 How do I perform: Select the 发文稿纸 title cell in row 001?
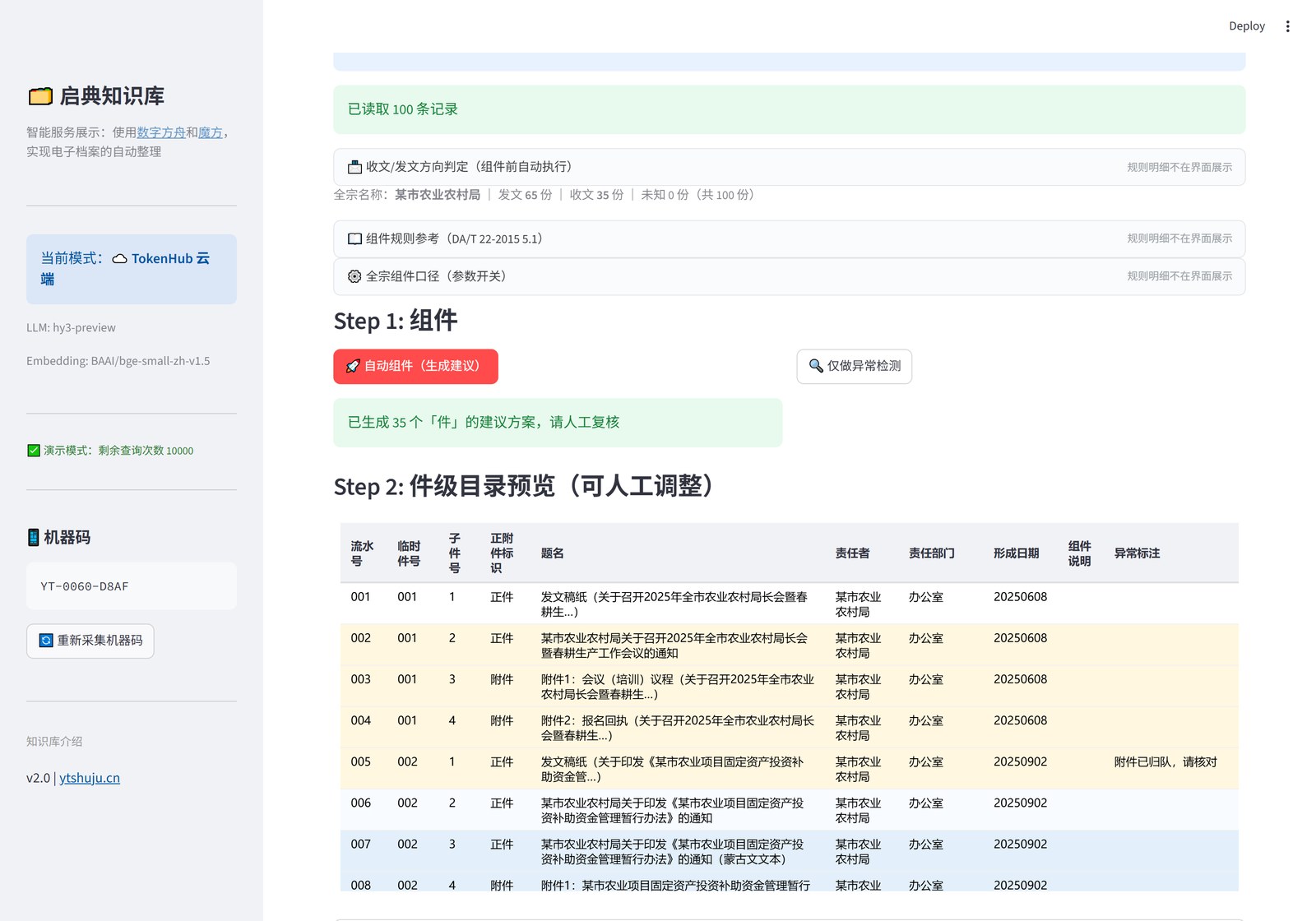click(679, 604)
